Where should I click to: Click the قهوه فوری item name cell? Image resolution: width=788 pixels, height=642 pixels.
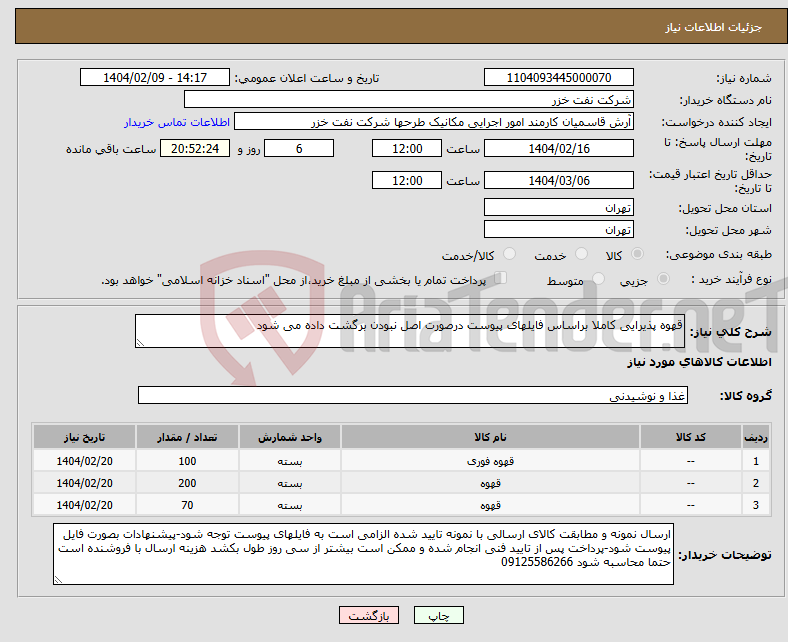490,461
